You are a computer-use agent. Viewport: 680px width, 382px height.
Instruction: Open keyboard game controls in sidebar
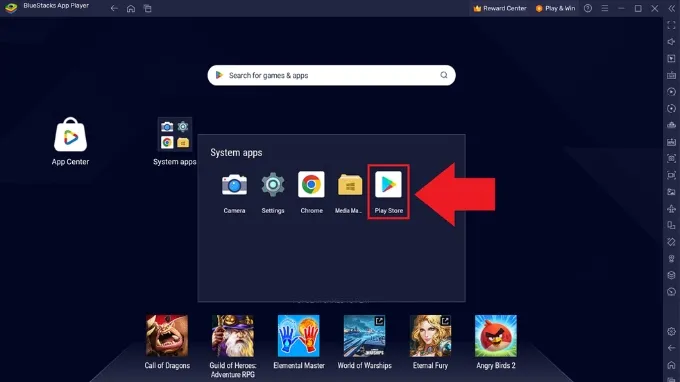pos(671,75)
